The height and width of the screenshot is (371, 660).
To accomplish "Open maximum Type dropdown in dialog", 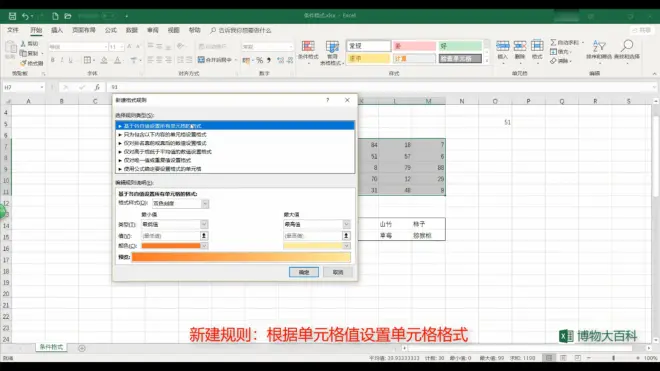I will click(346, 224).
